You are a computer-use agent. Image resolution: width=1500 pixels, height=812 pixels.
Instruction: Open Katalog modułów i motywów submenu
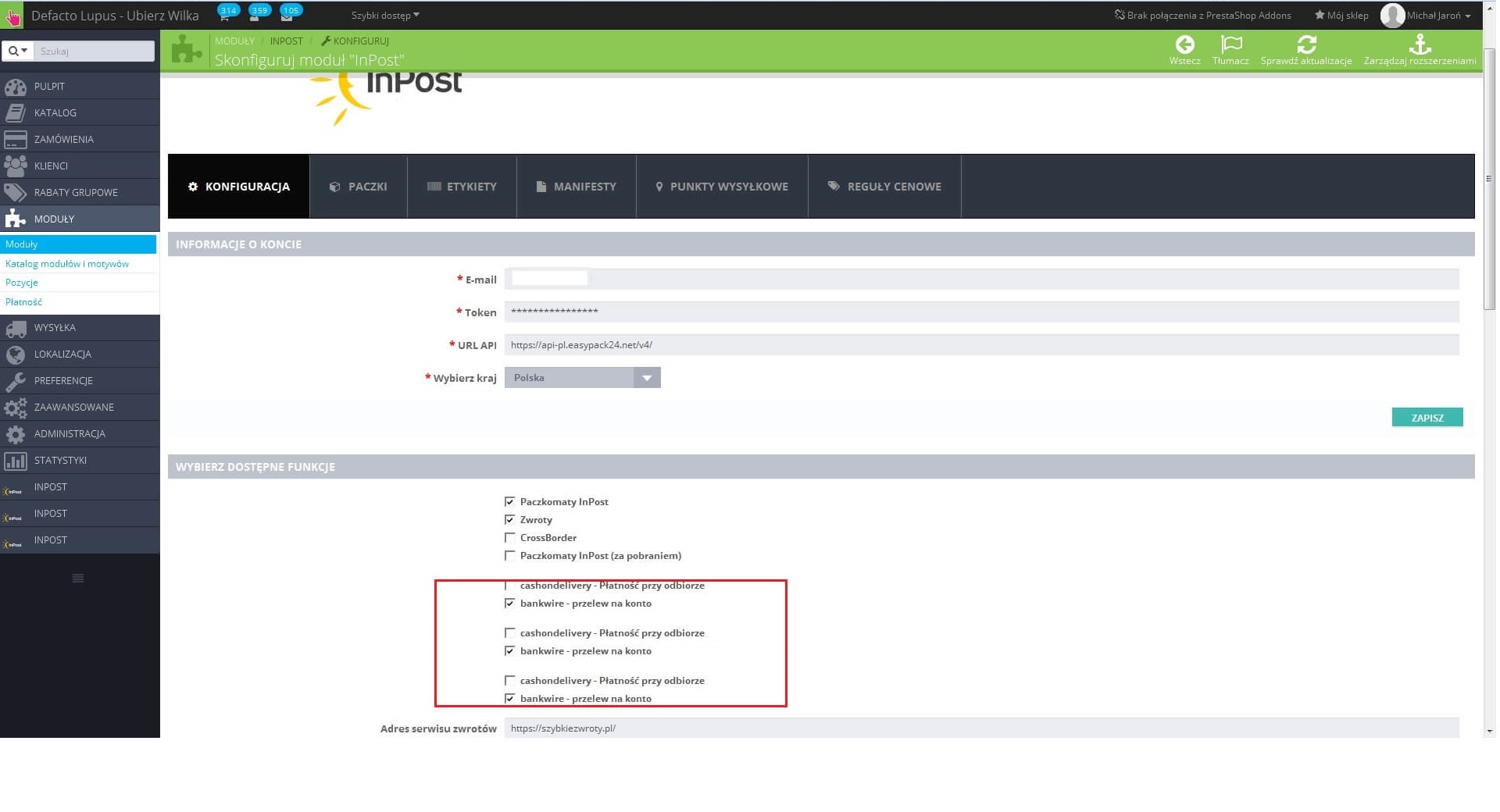click(x=67, y=264)
